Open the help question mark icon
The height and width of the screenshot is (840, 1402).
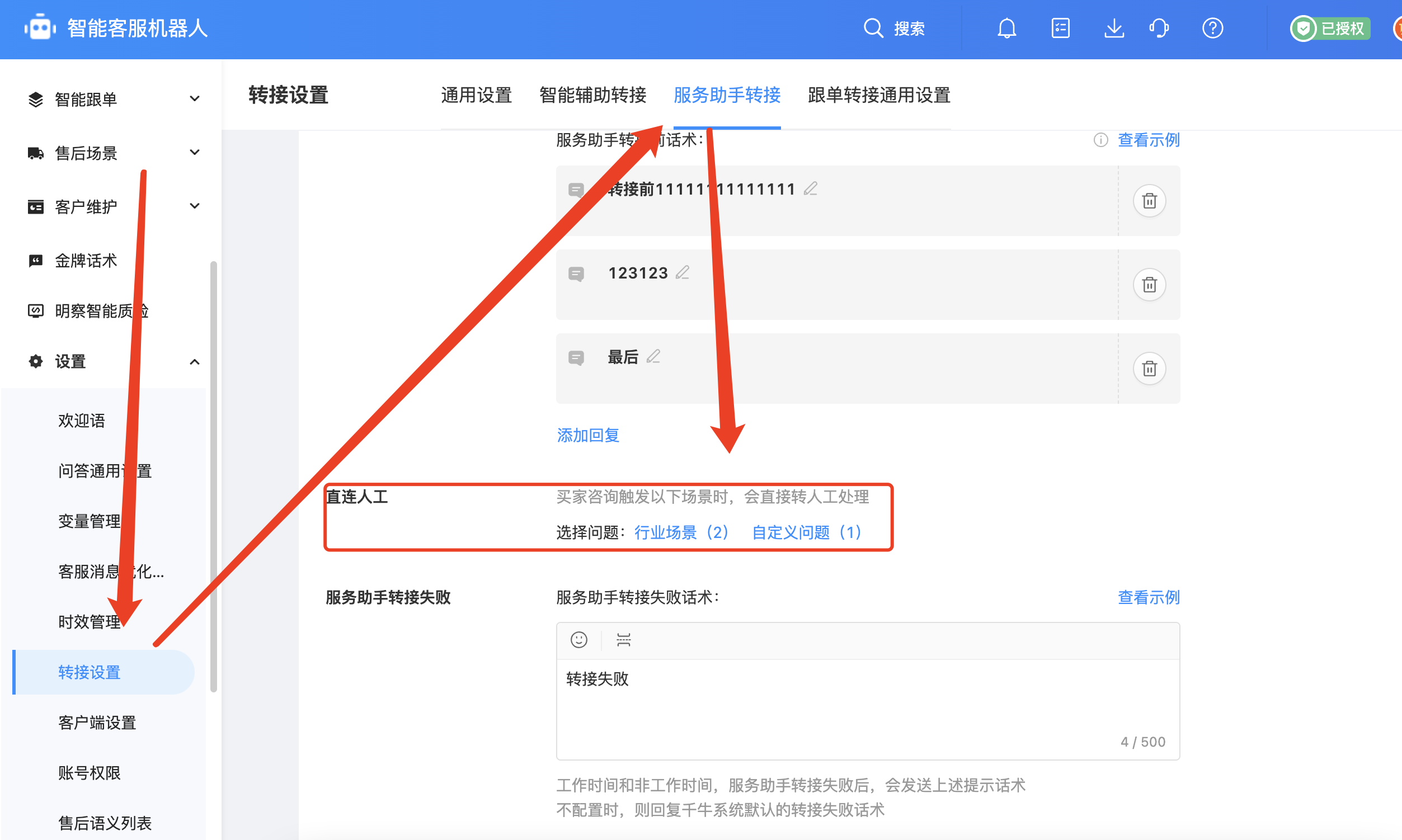(1212, 28)
